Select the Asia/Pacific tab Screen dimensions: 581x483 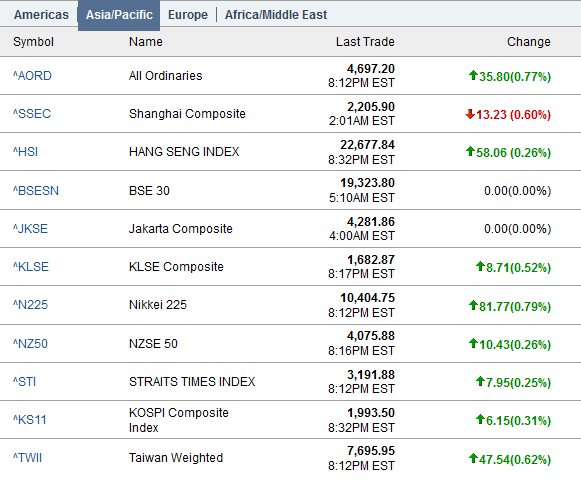(x=119, y=15)
